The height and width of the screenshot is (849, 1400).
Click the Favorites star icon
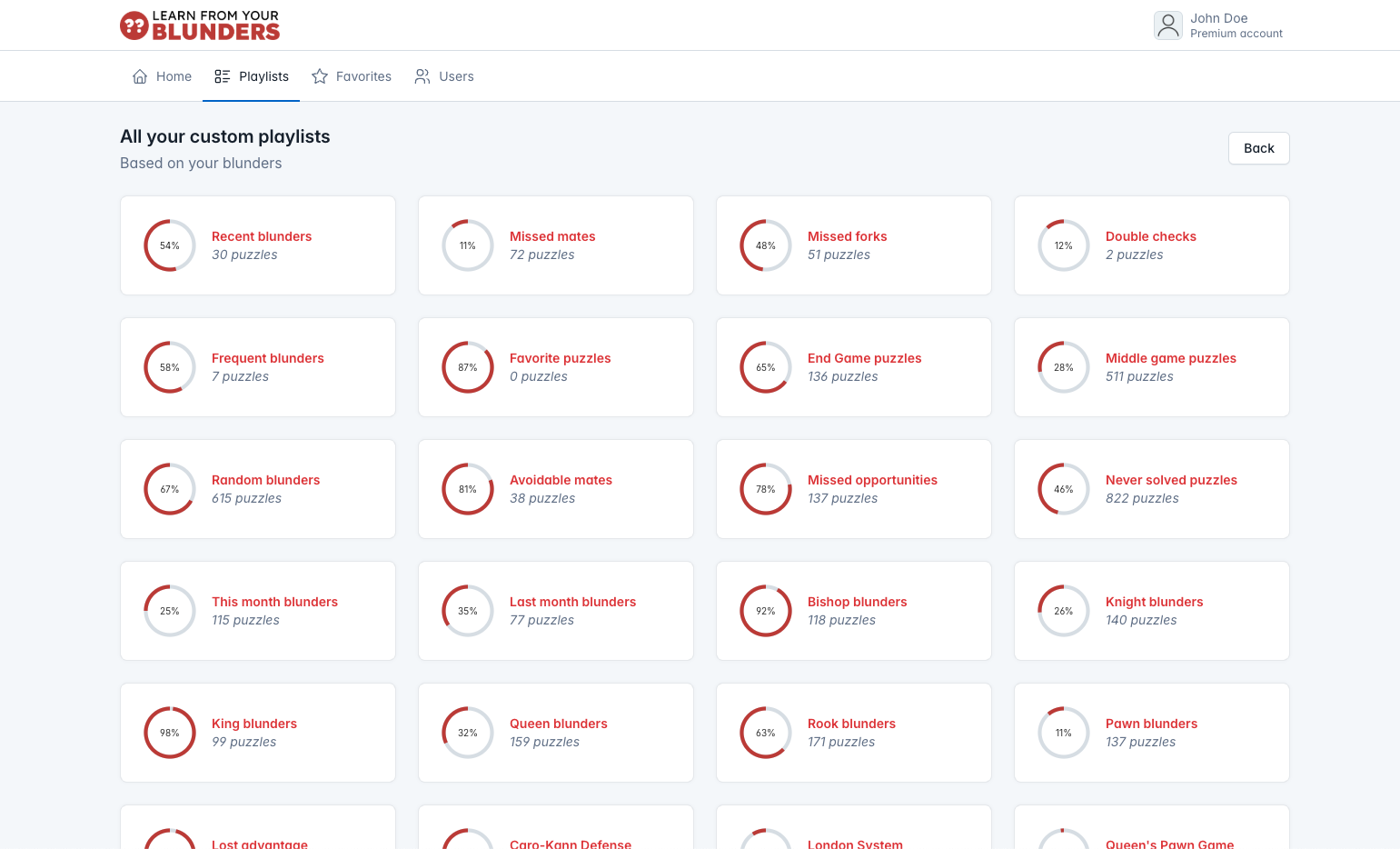coord(320,76)
